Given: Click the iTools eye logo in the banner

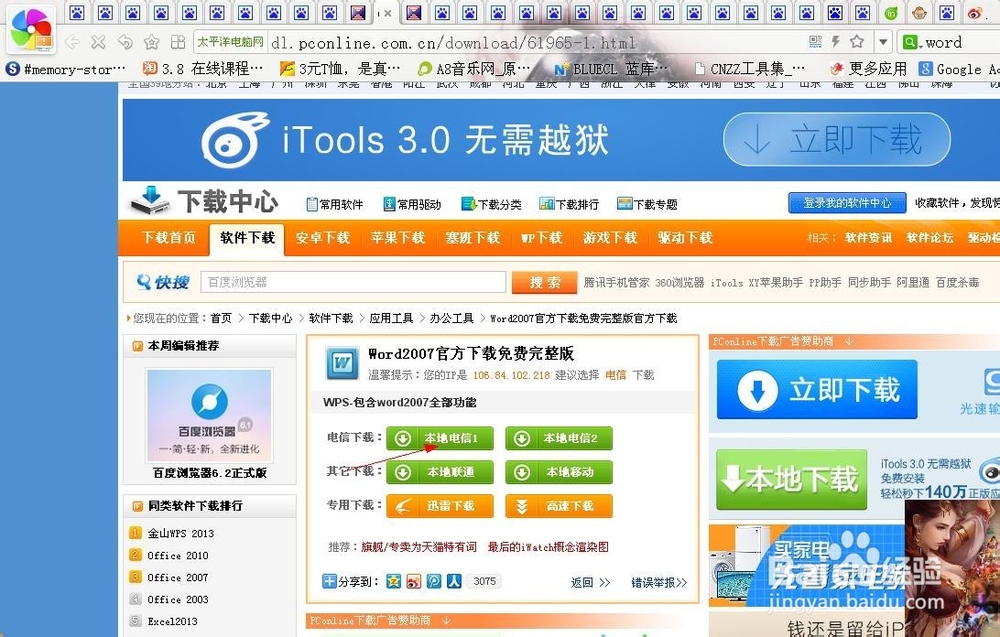Looking at the screenshot, I should click(234, 139).
